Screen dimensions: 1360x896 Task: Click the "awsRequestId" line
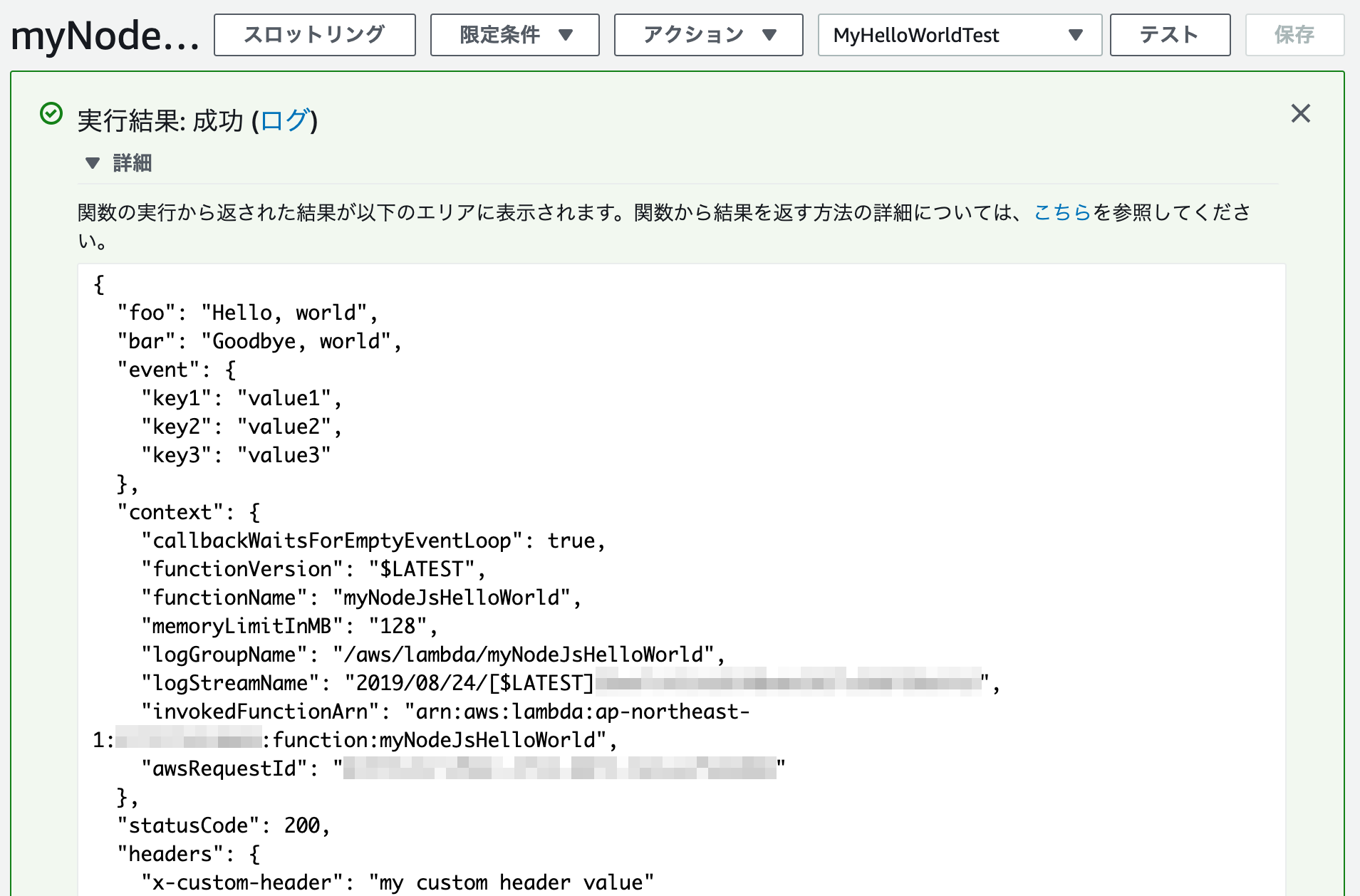(463, 769)
